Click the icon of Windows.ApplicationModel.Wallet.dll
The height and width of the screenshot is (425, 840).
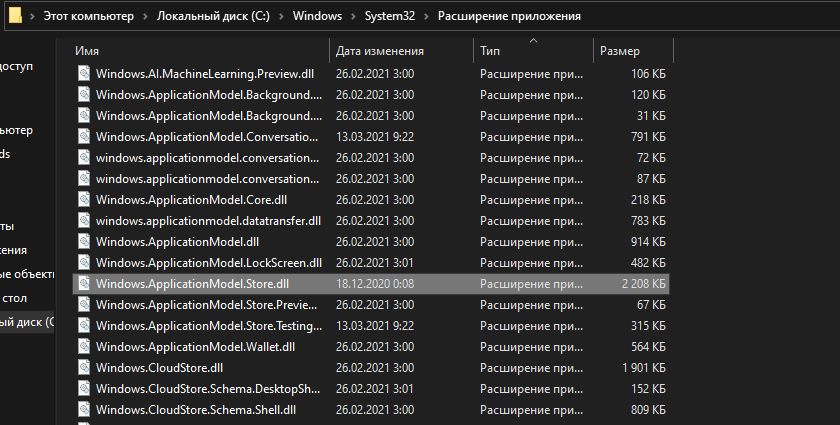[84, 347]
